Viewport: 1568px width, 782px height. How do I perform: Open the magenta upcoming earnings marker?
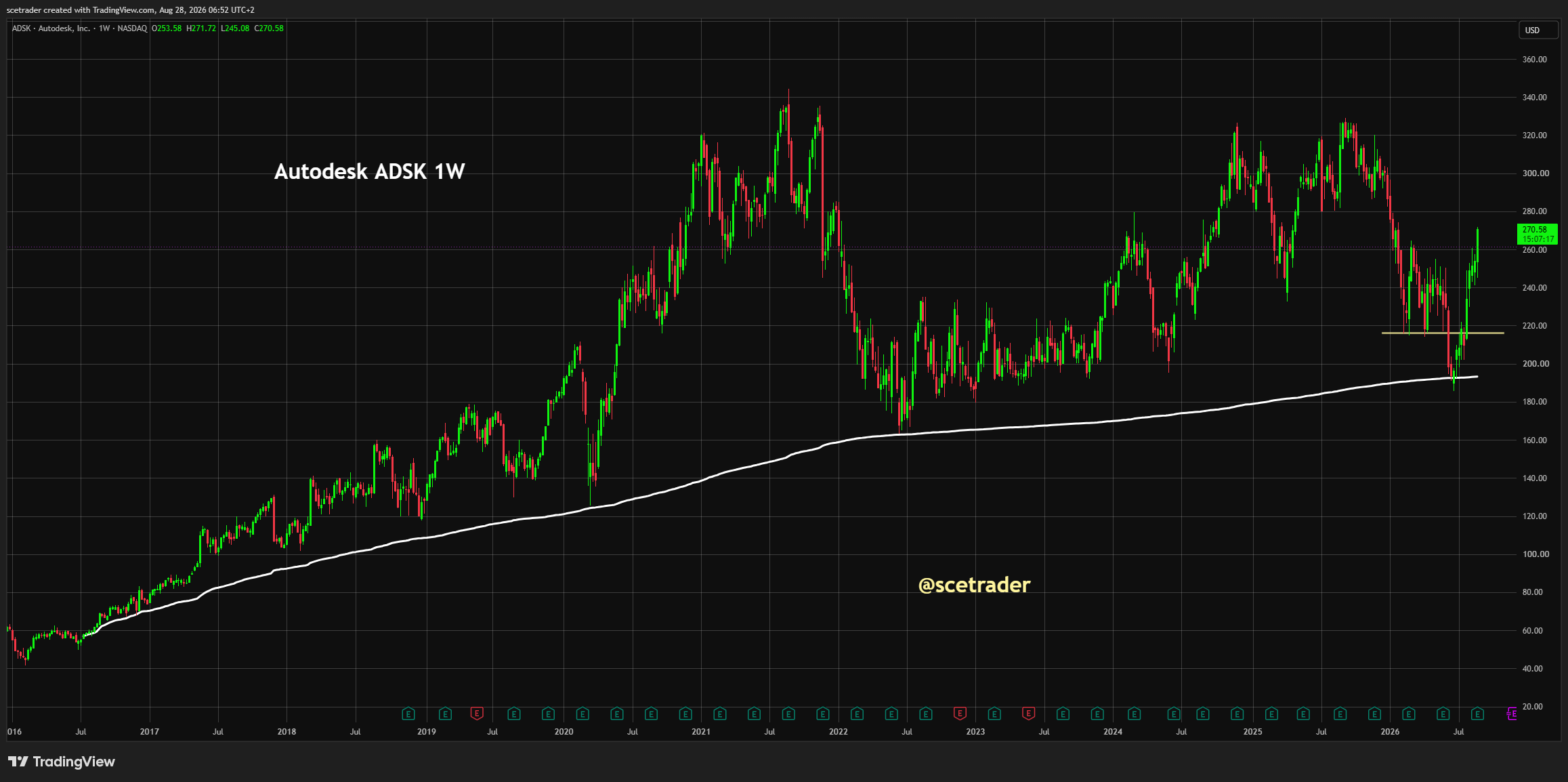coord(1511,714)
